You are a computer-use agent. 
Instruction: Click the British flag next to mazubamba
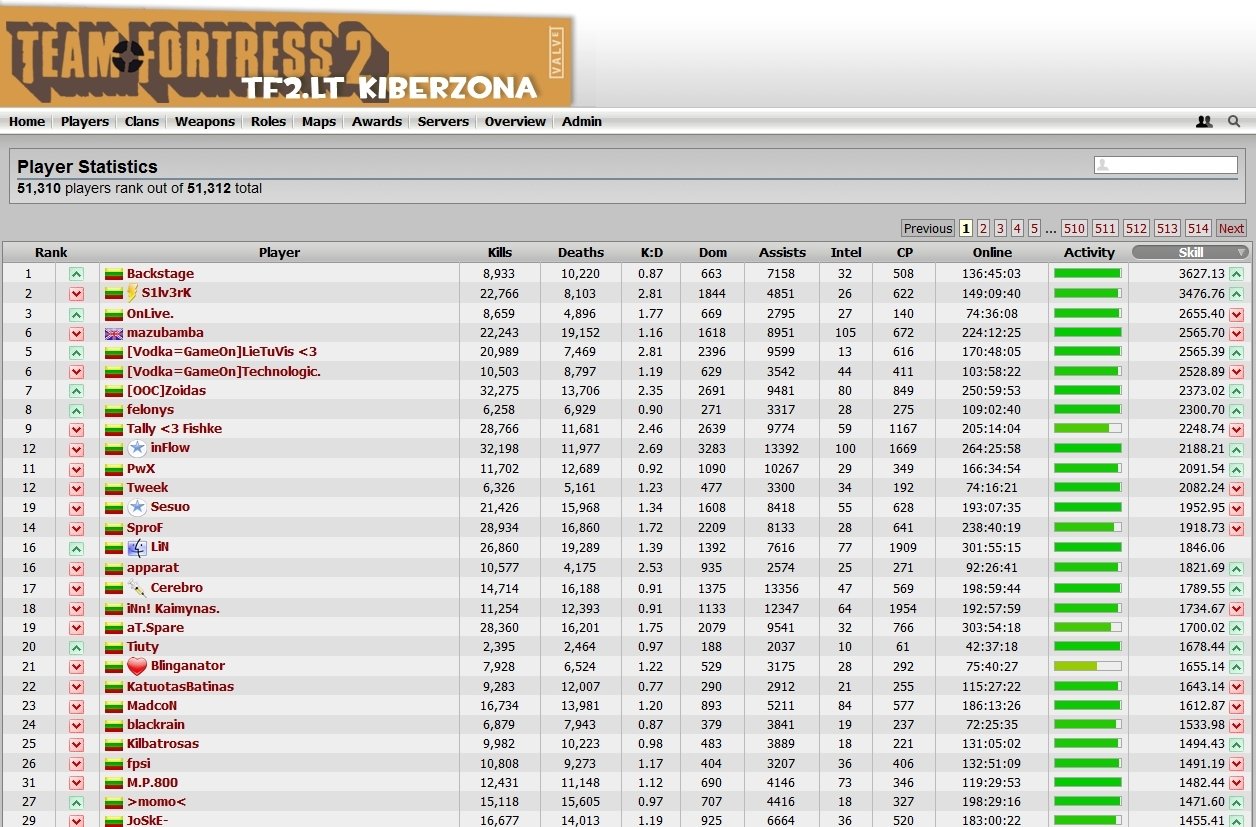(x=114, y=333)
